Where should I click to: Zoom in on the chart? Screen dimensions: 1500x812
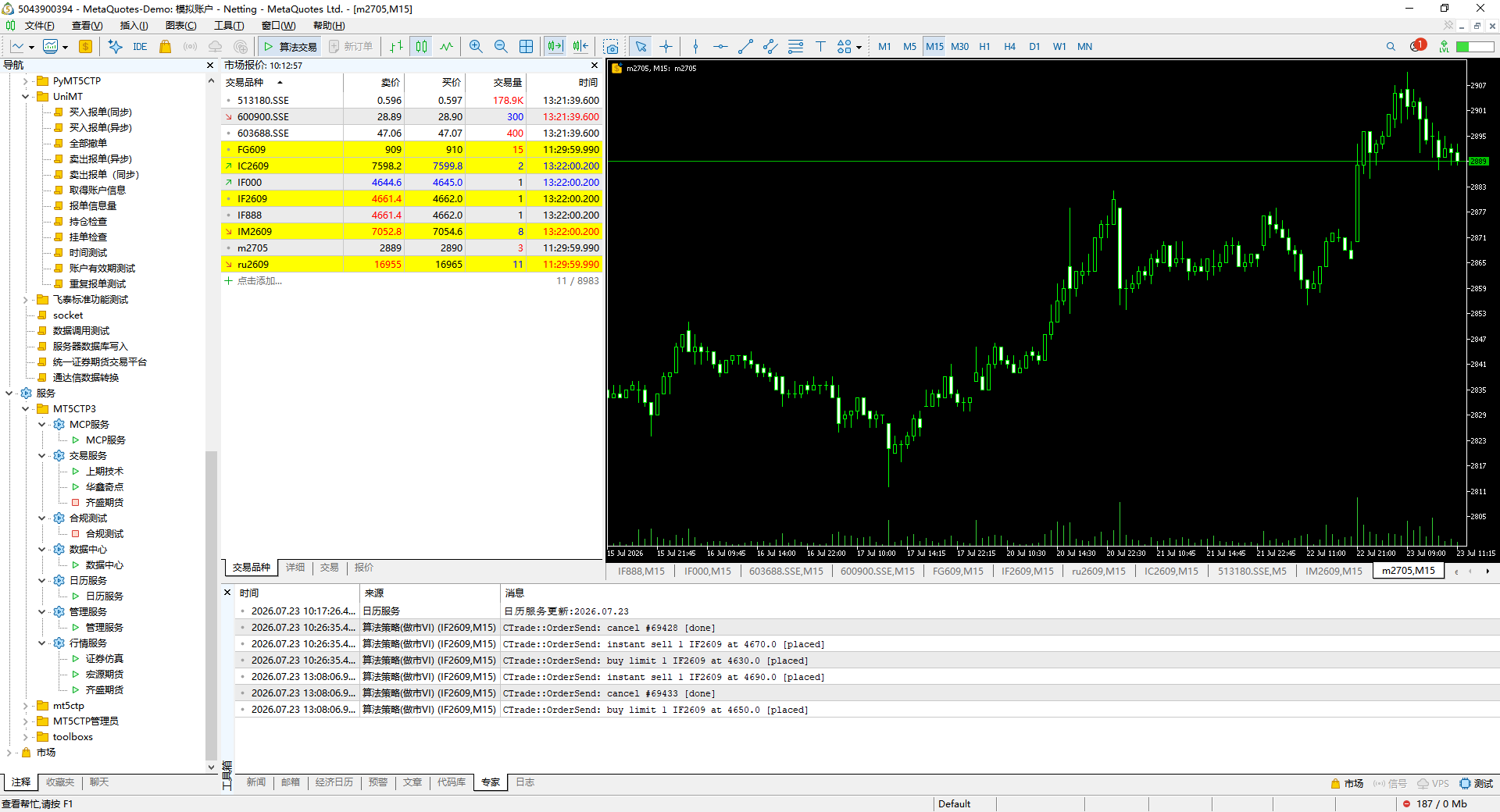(476, 47)
